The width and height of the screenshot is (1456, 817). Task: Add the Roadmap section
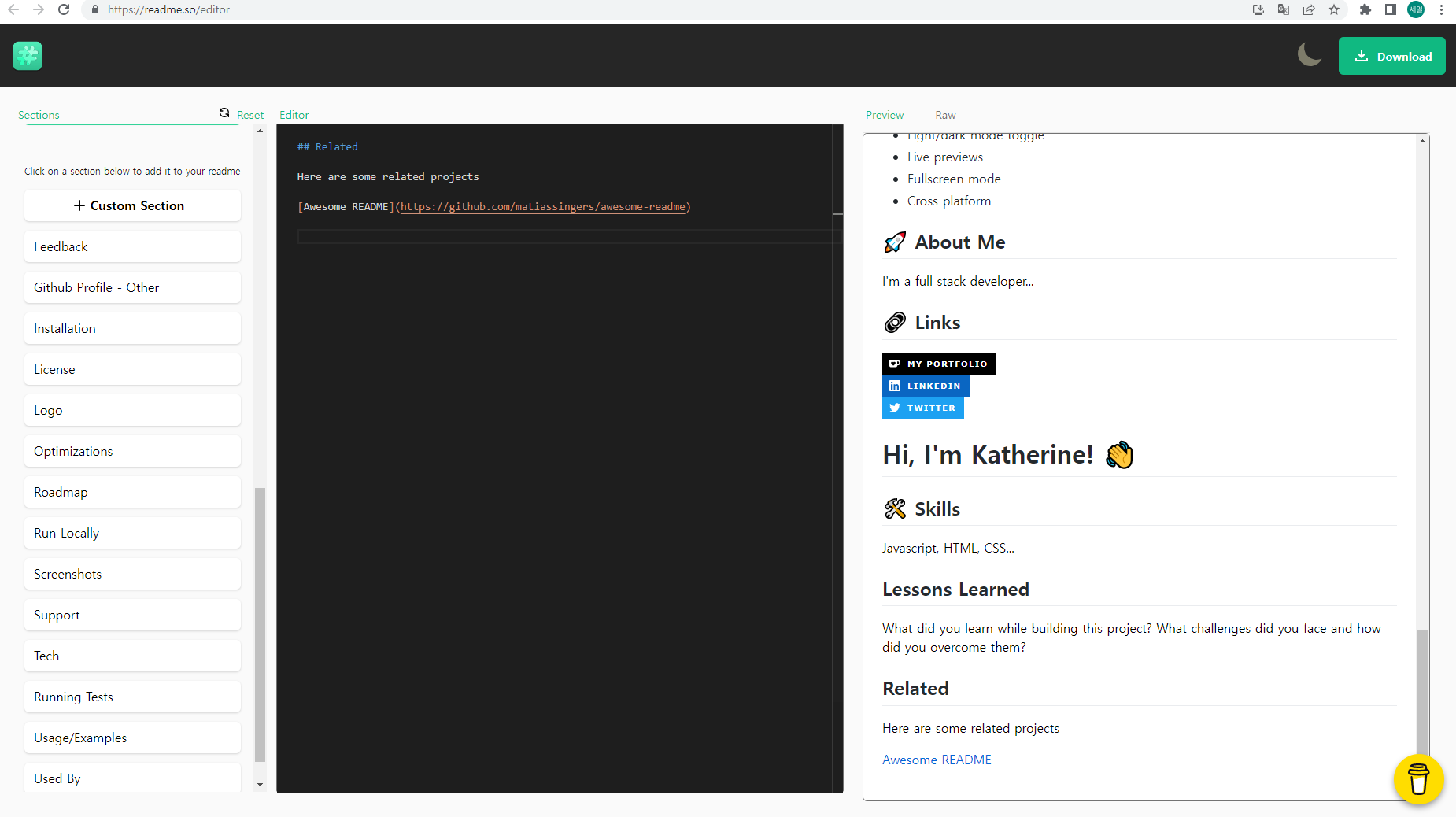coord(132,492)
